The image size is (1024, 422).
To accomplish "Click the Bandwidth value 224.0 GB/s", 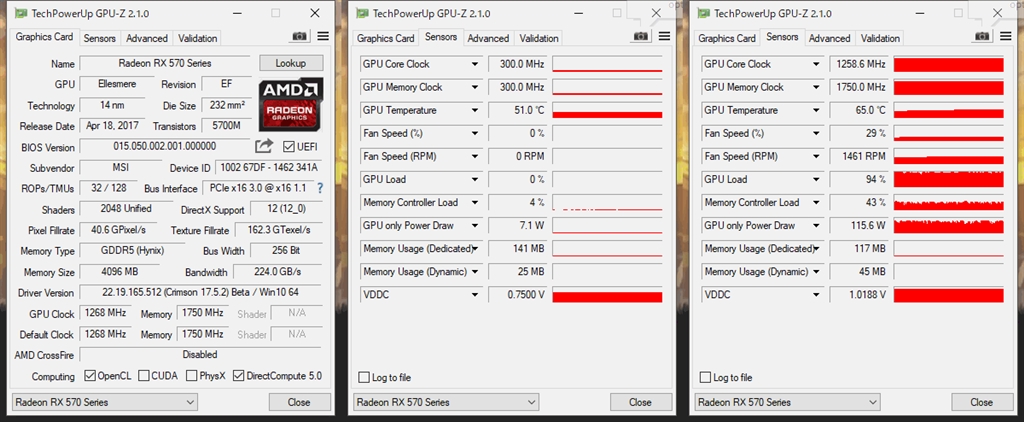I will click(x=278, y=272).
